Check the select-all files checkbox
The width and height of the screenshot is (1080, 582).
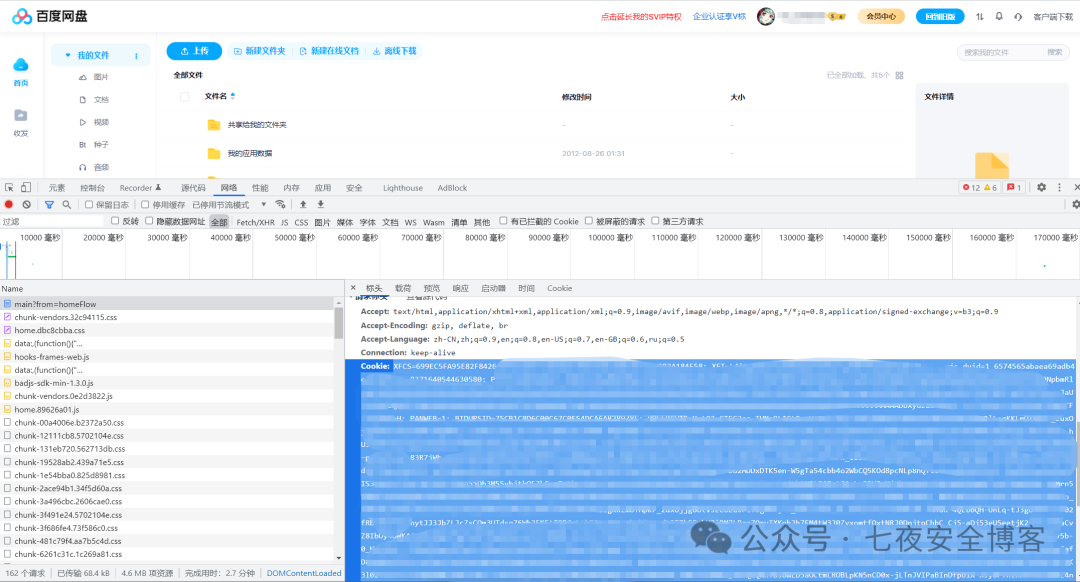185,96
